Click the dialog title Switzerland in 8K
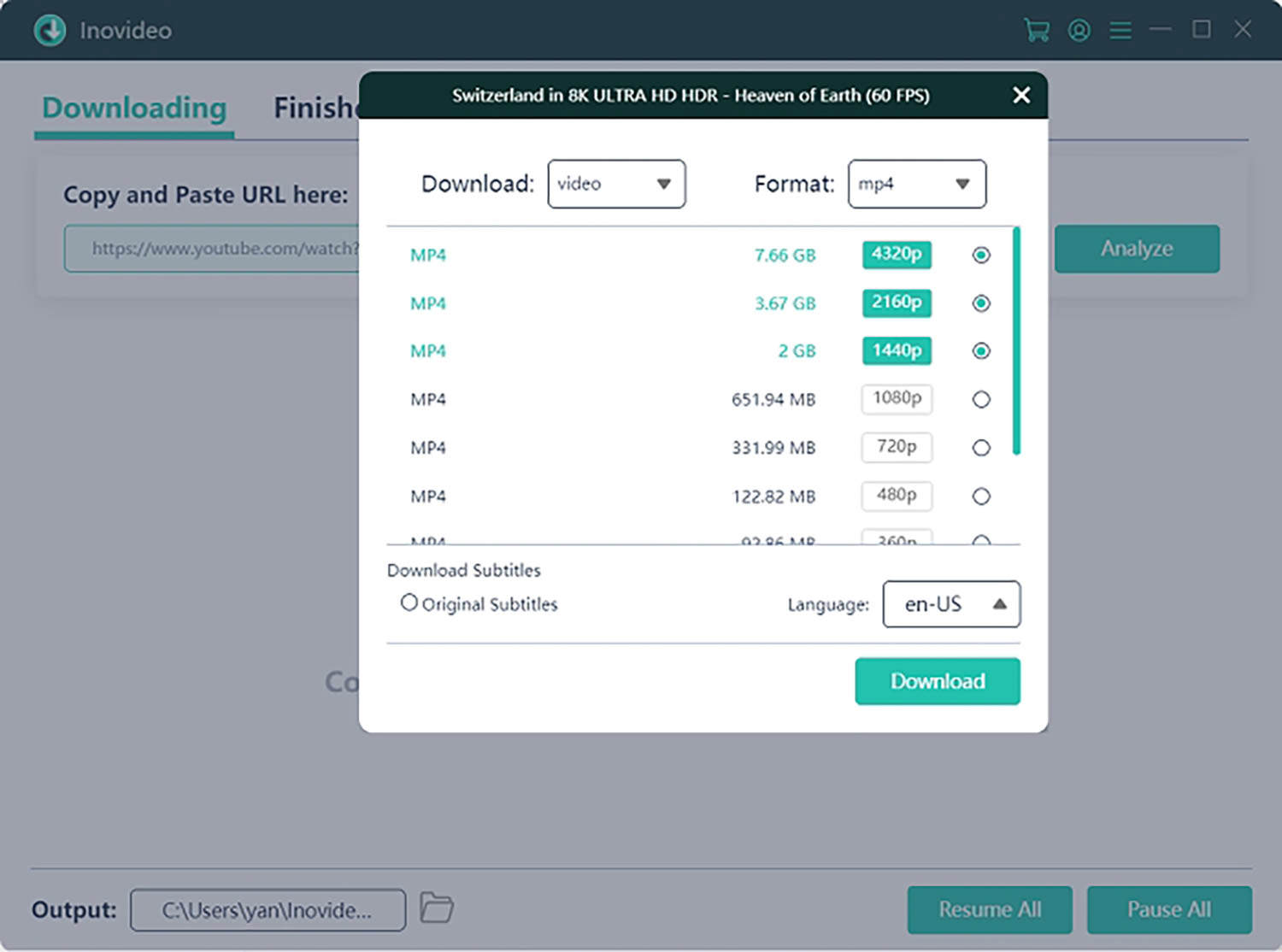The width and height of the screenshot is (1282, 952). tap(691, 95)
